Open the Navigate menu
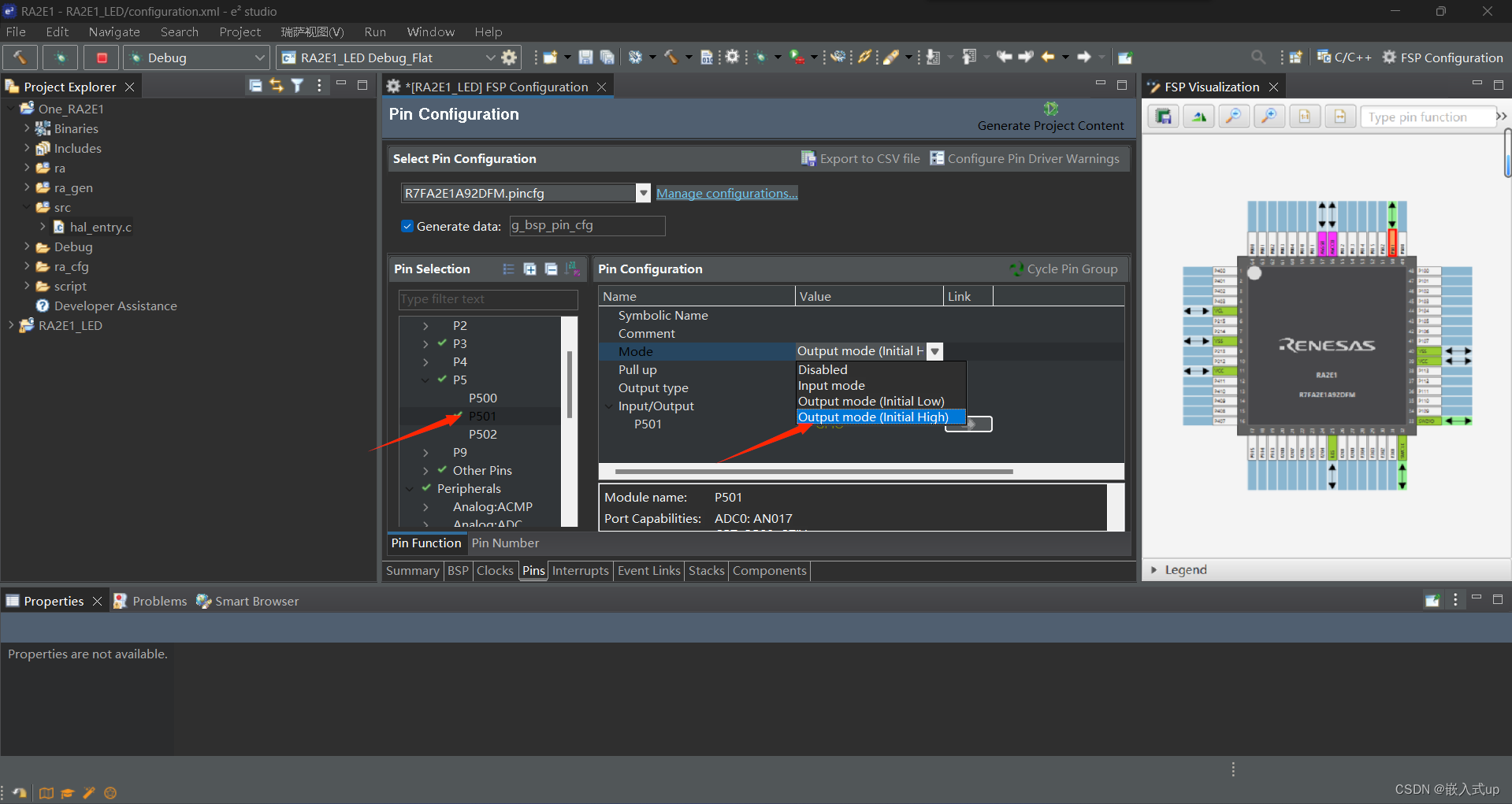This screenshot has height=804, width=1512. [114, 31]
